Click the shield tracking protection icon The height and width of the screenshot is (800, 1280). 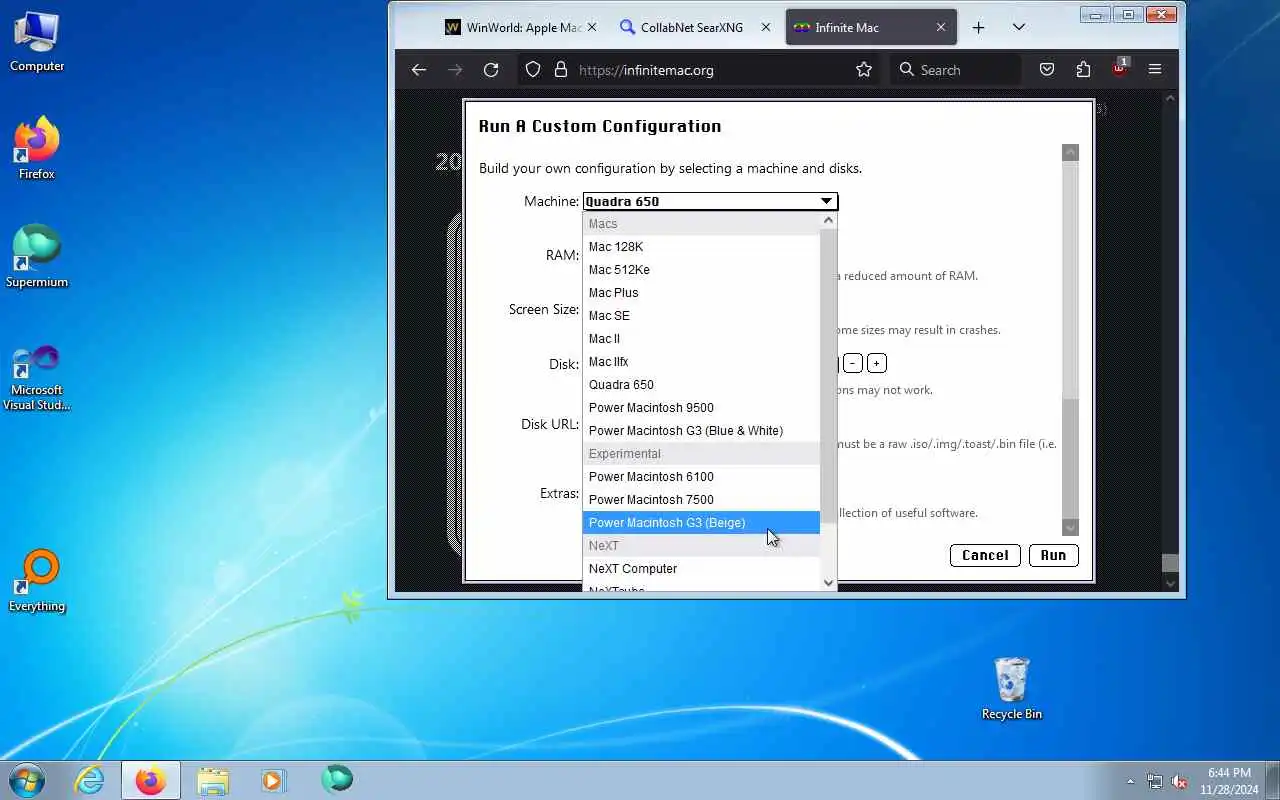[533, 69]
